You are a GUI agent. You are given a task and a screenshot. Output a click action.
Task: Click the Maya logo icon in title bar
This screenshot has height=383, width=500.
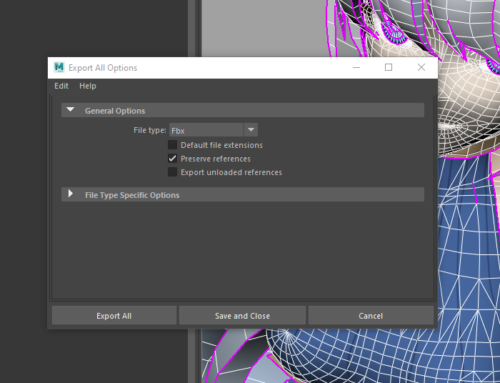pyautogui.click(x=59, y=68)
